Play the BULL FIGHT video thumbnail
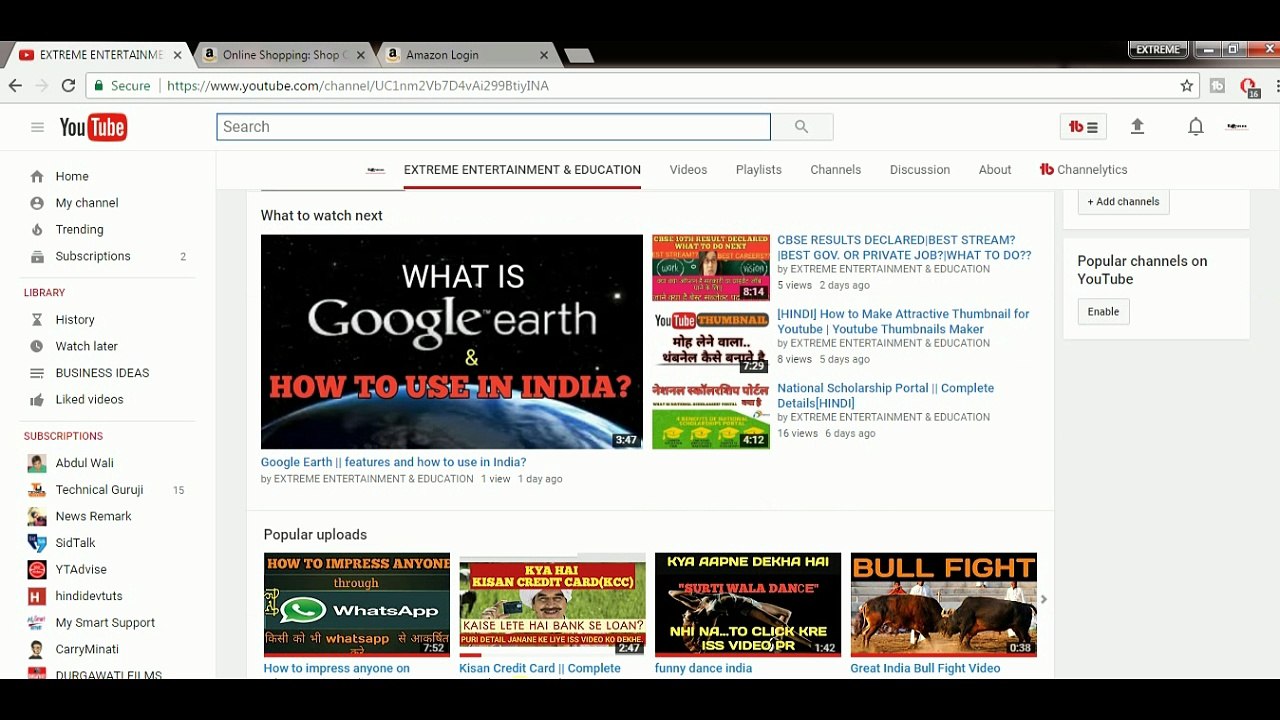Viewport: 1280px width, 720px height. 944,605
